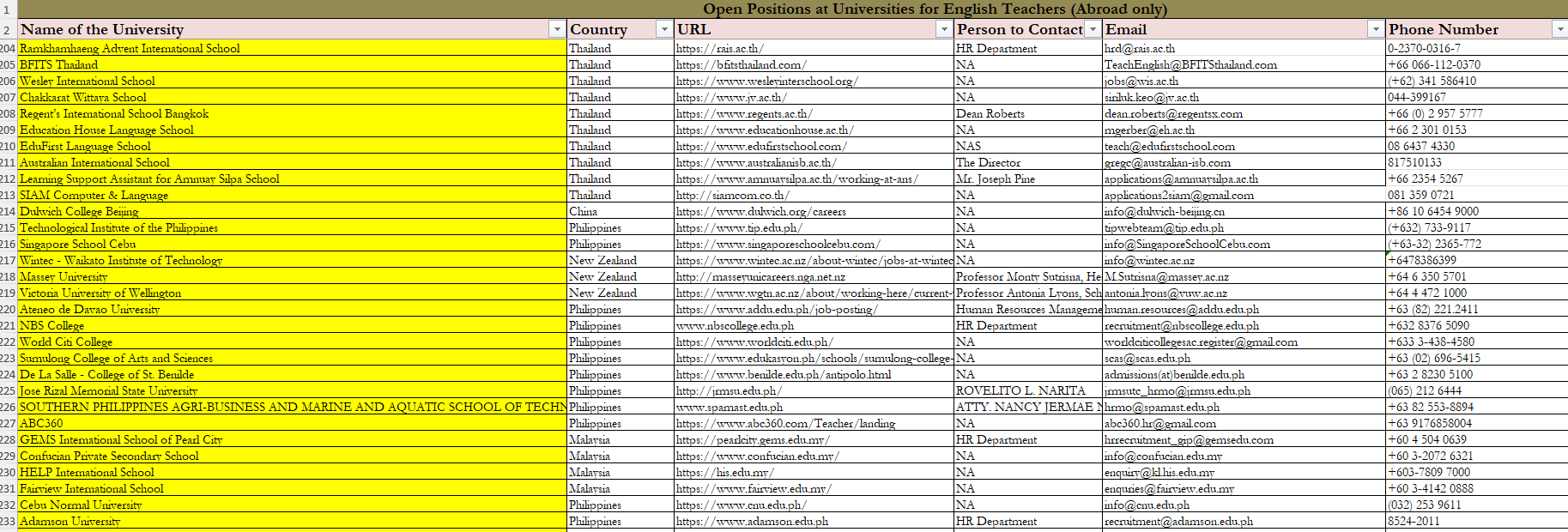Open the https://www.tip.edu.ph/ link
This screenshot has width=1568, height=532.
[x=739, y=228]
